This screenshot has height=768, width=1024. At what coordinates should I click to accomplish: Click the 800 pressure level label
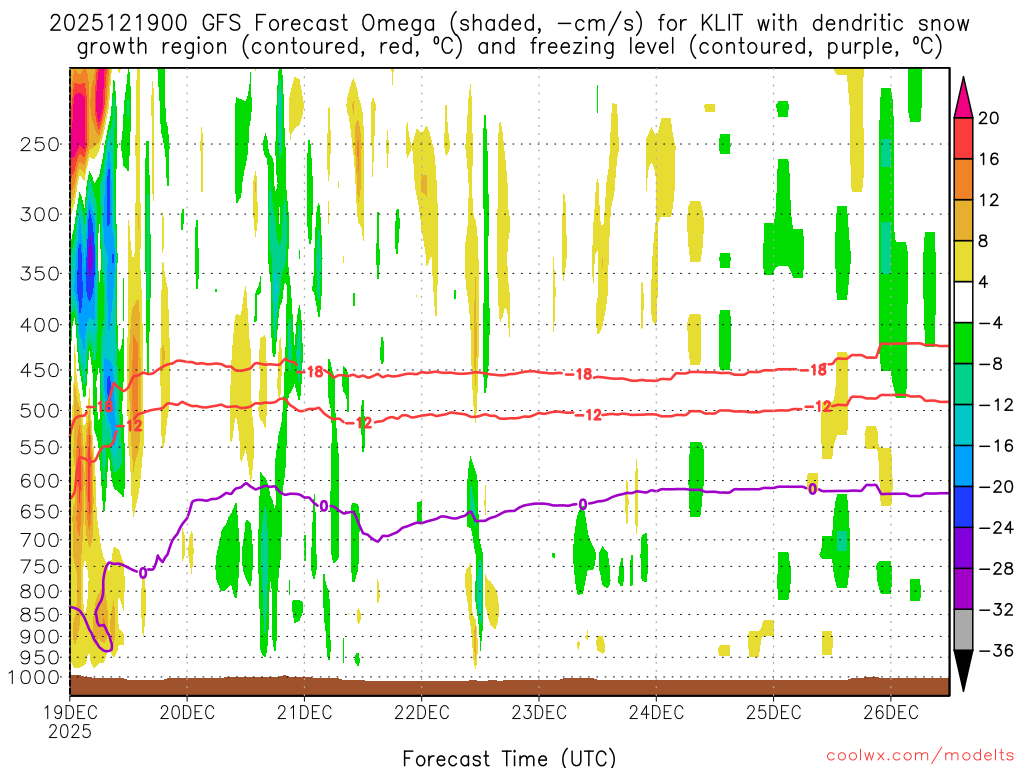click(40, 592)
